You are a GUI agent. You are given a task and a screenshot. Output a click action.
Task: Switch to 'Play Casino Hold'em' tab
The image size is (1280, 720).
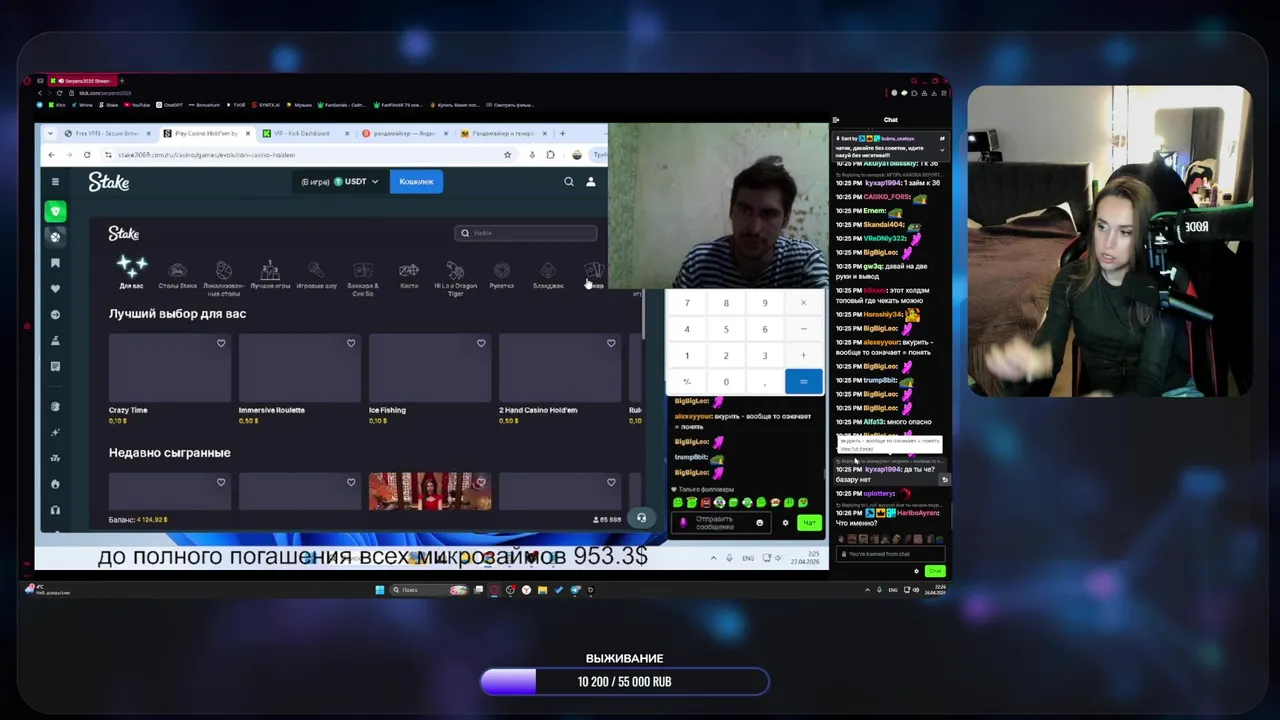[206, 133]
